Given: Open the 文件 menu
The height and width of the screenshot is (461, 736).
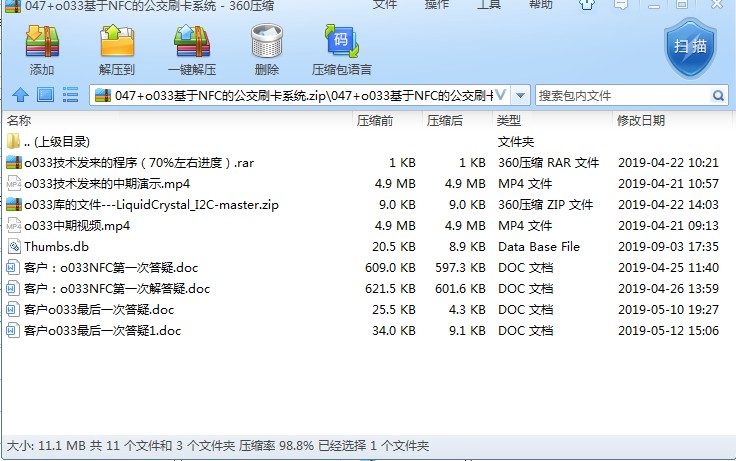Looking at the screenshot, I should [x=384, y=4].
